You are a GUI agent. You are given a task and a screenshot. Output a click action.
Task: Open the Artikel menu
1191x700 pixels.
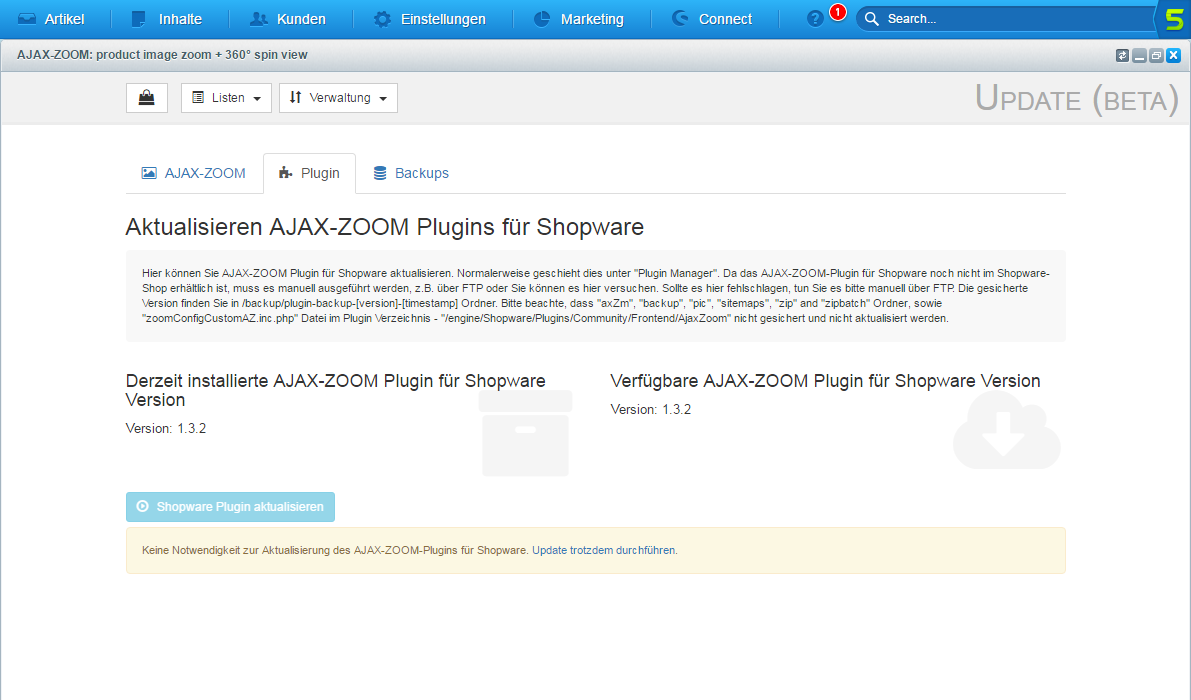tap(51, 19)
